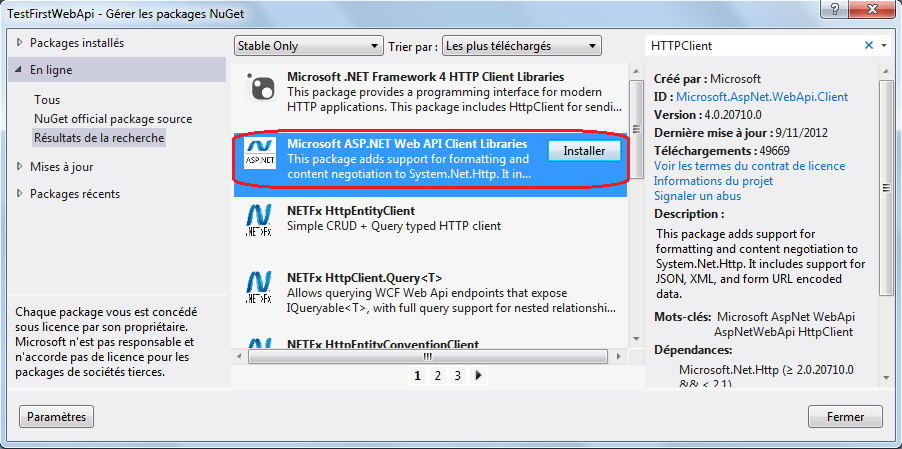This screenshot has height=449, width=902.
Task: Close the NuGet package manager window
Action: point(870,9)
